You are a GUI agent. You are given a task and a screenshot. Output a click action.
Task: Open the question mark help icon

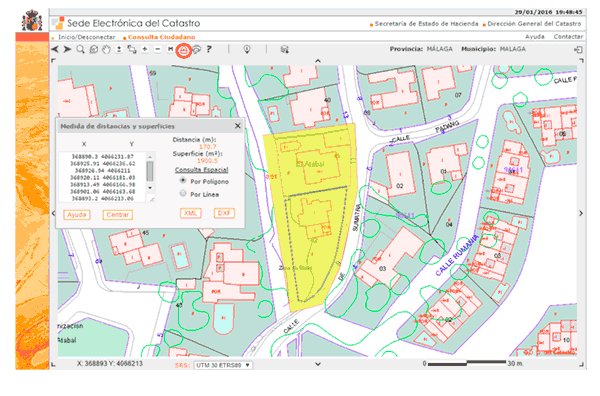(x=209, y=49)
